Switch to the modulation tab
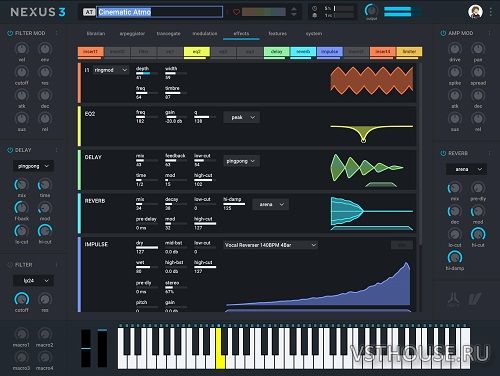 [205, 33]
